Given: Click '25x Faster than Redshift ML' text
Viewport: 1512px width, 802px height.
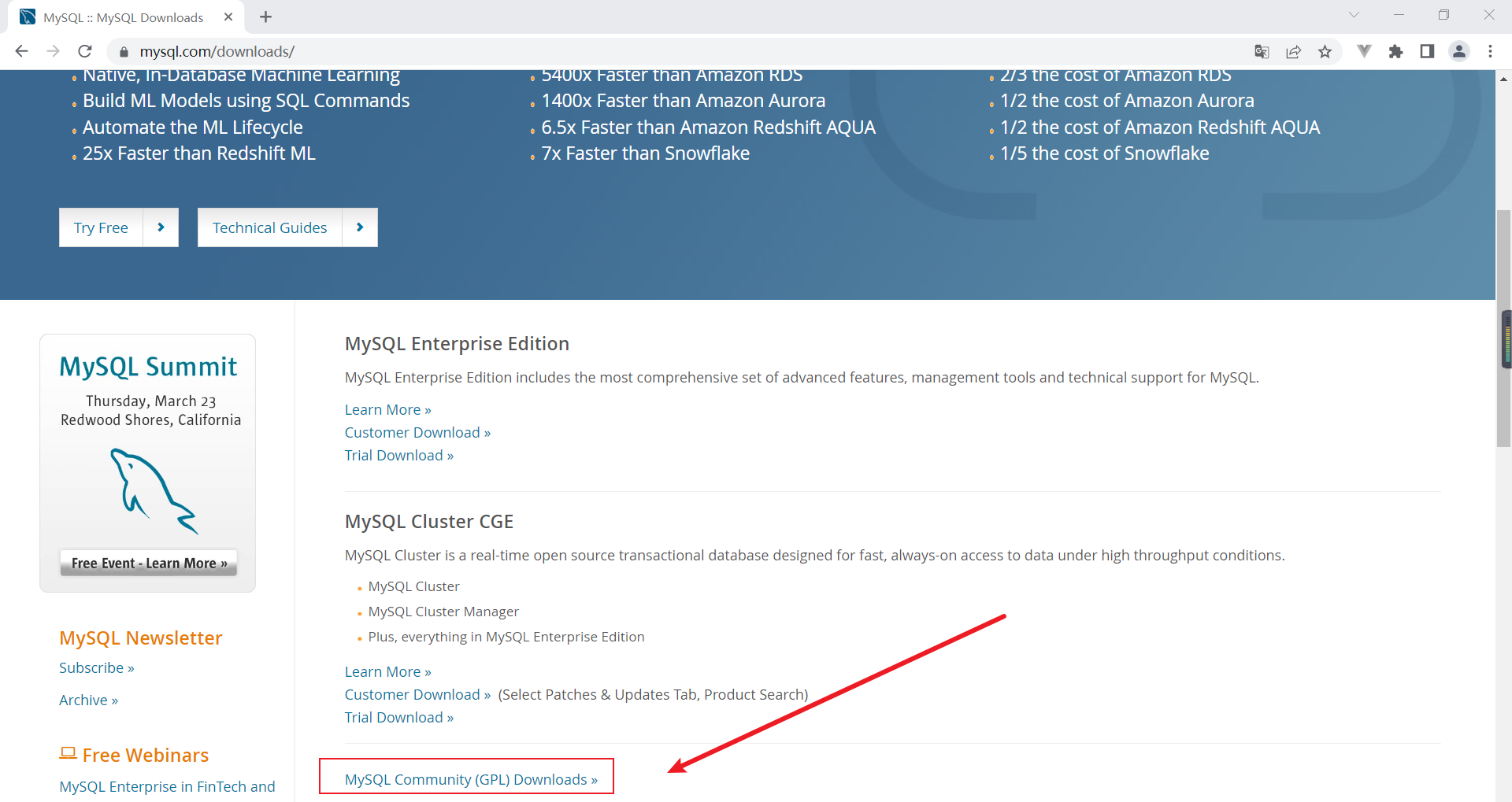Looking at the screenshot, I should [199, 153].
